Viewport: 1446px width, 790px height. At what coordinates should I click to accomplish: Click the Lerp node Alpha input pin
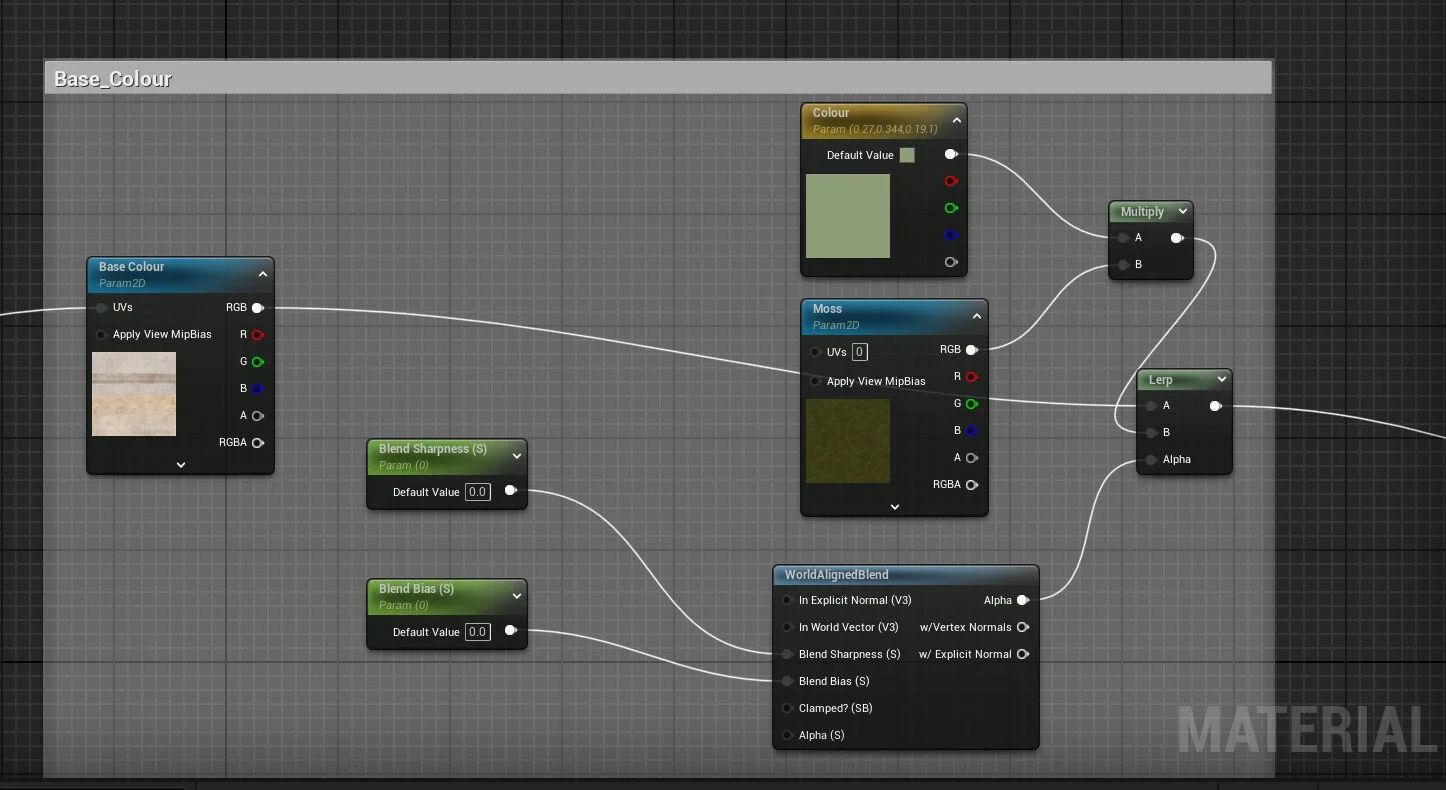click(1151, 460)
